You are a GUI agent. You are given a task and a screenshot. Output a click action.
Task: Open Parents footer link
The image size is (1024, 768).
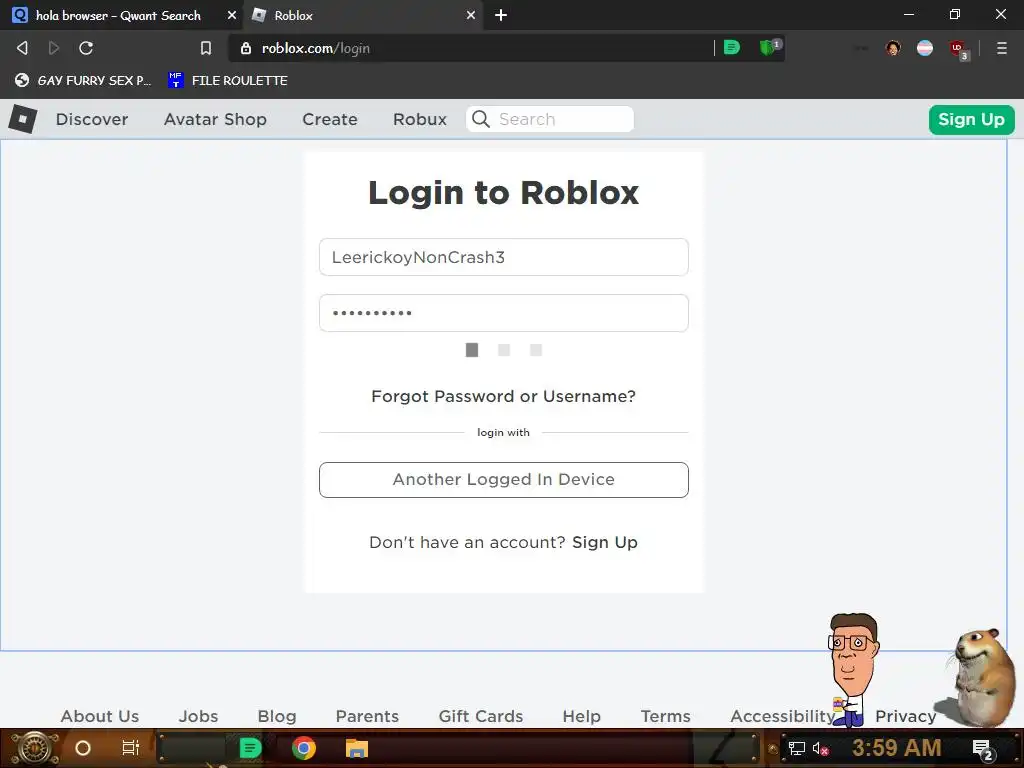[367, 716]
